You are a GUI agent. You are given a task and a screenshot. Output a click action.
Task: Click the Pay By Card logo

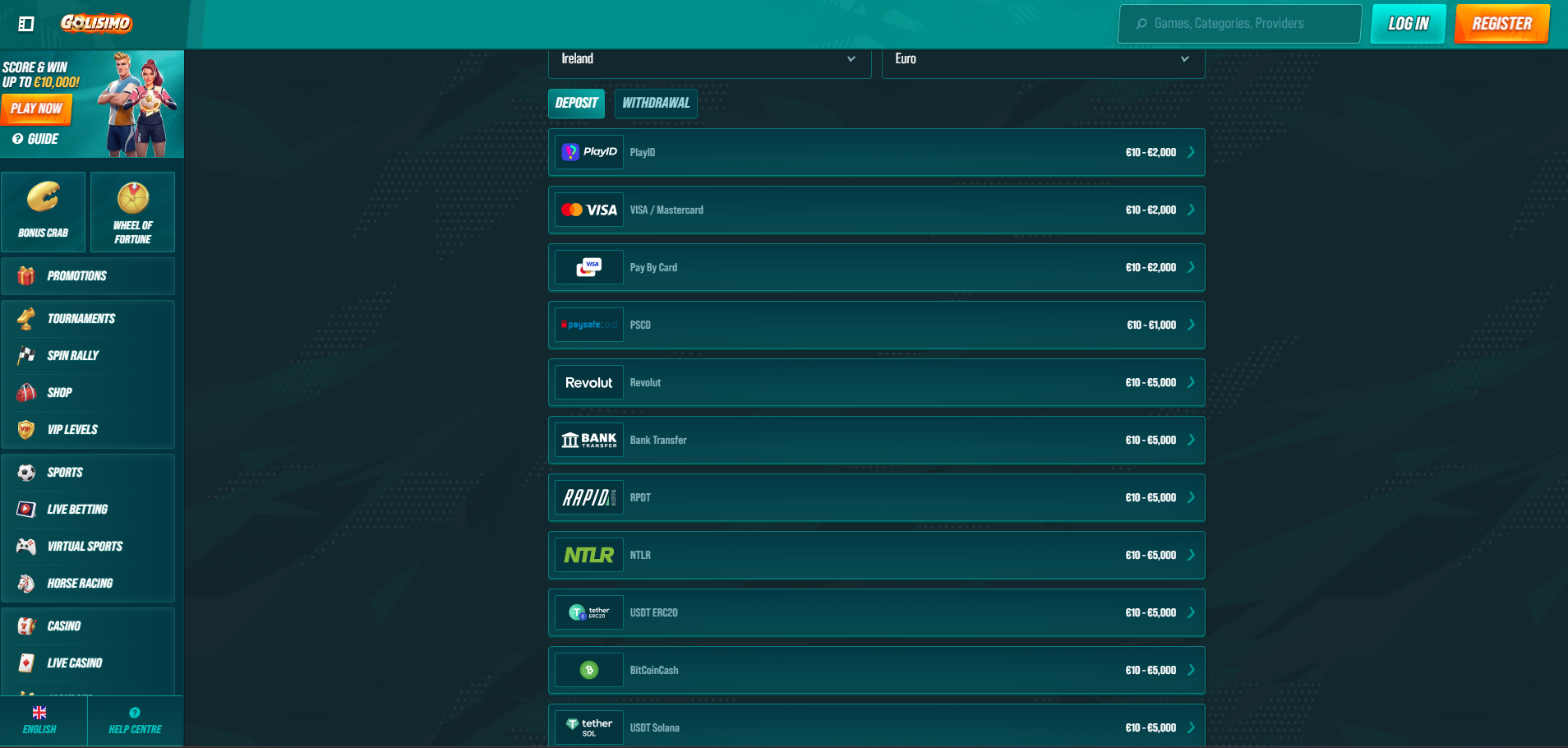pyautogui.click(x=589, y=267)
